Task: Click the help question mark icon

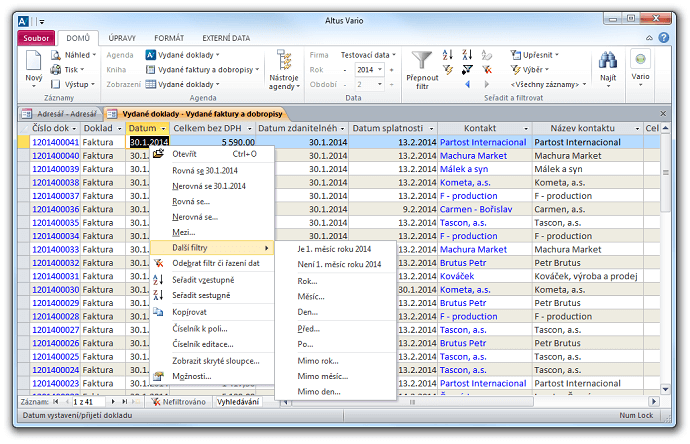Action: click(664, 38)
